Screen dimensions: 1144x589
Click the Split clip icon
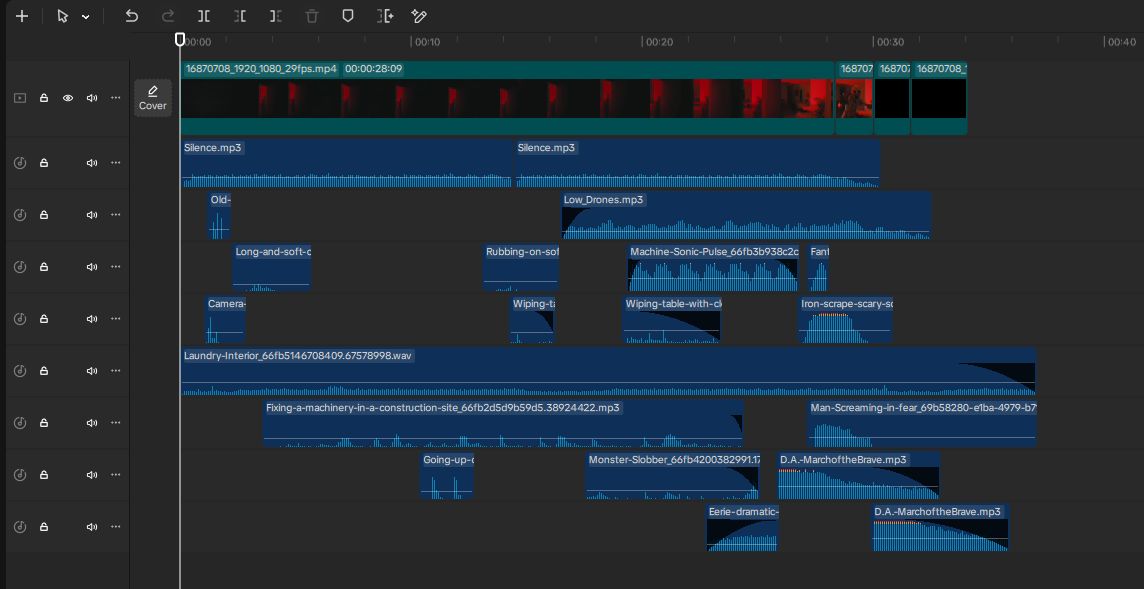click(204, 16)
